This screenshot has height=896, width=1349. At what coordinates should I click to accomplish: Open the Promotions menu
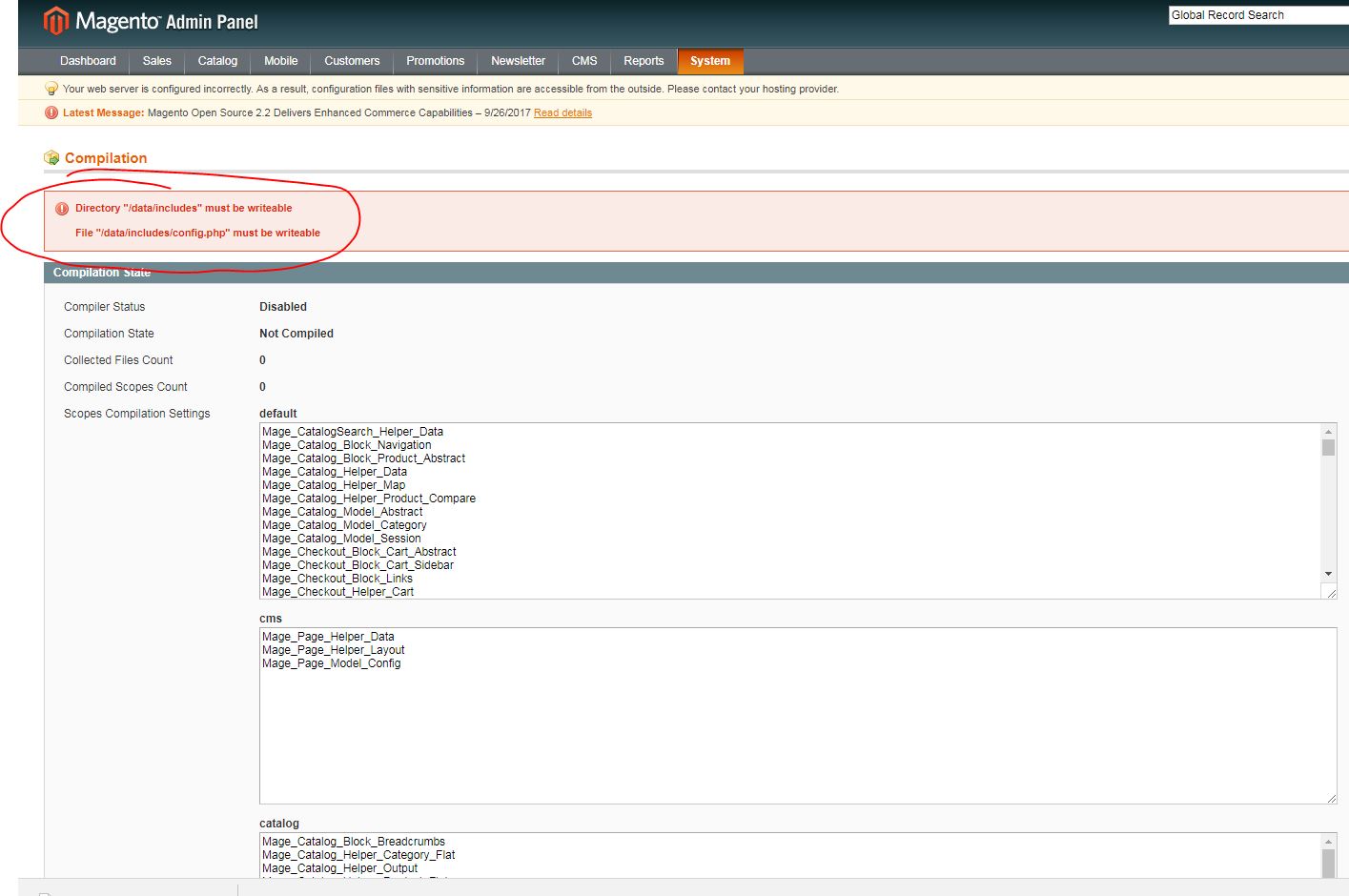pyautogui.click(x=436, y=61)
